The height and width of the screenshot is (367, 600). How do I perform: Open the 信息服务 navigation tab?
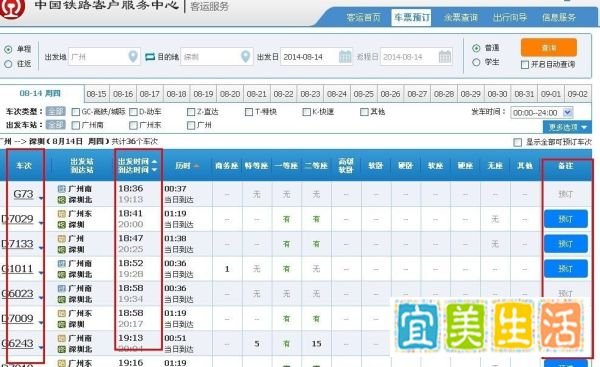(x=559, y=18)
